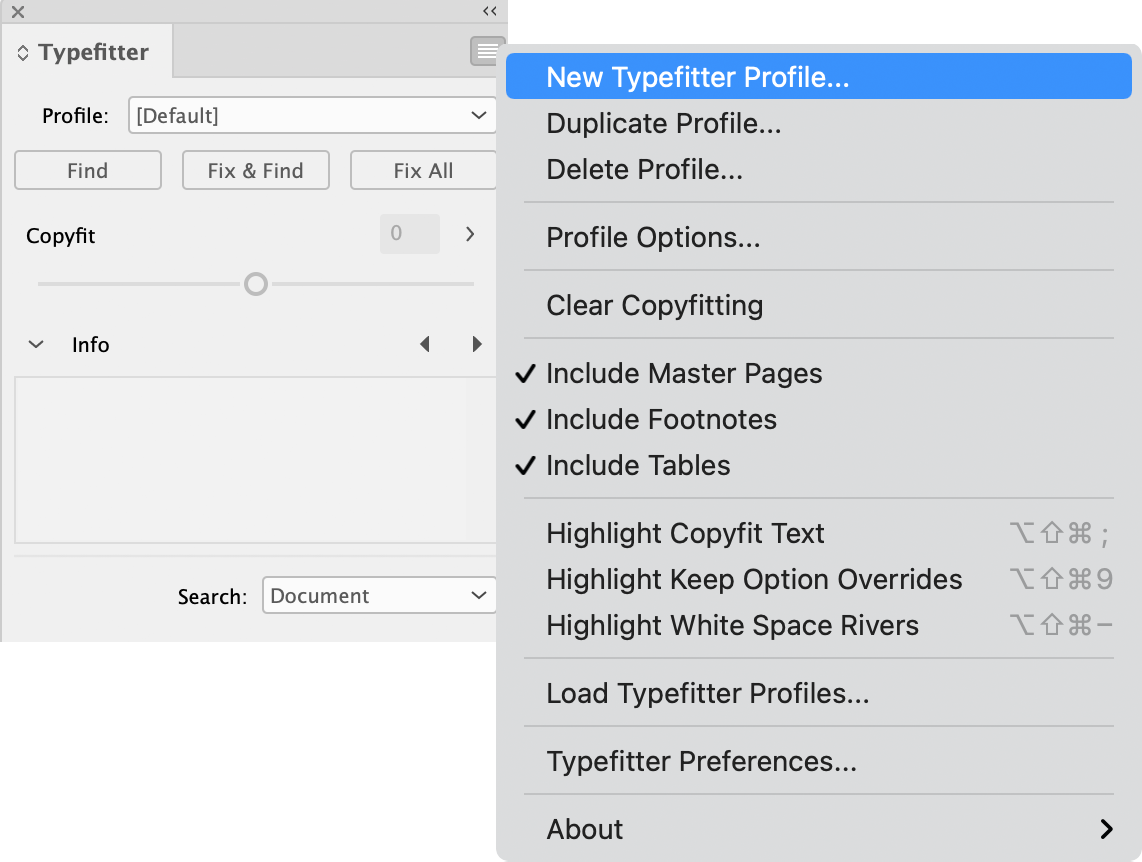Click the Copyfit slider handle
The height and width of the screenshot is (862, 1142).
click(256, 284)
